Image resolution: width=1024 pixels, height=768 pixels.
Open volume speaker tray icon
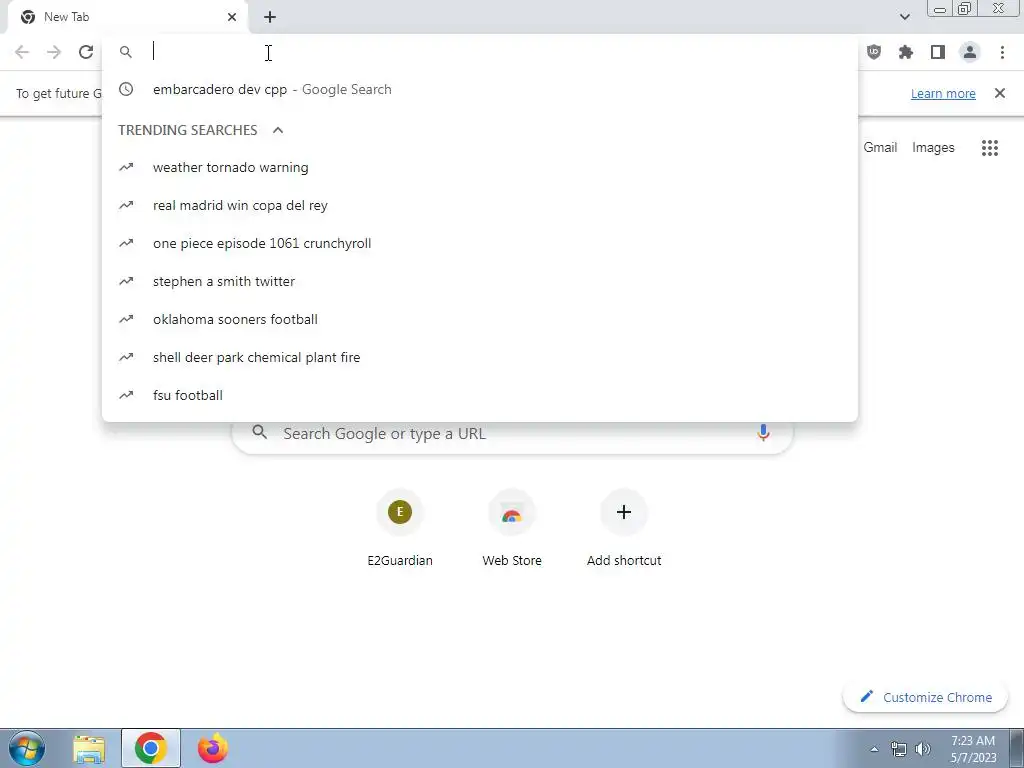click(923, 749)
